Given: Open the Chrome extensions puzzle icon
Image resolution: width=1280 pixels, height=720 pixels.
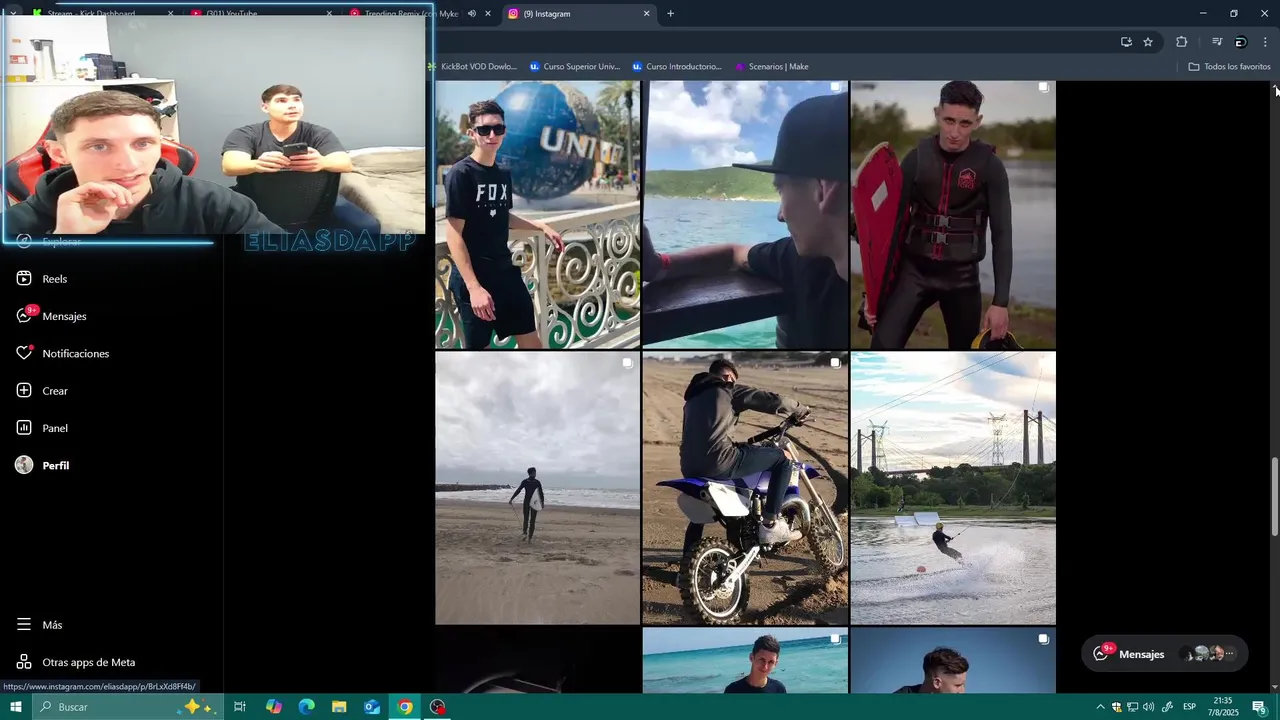Looking at the screenshot, I should (1182, 42).
